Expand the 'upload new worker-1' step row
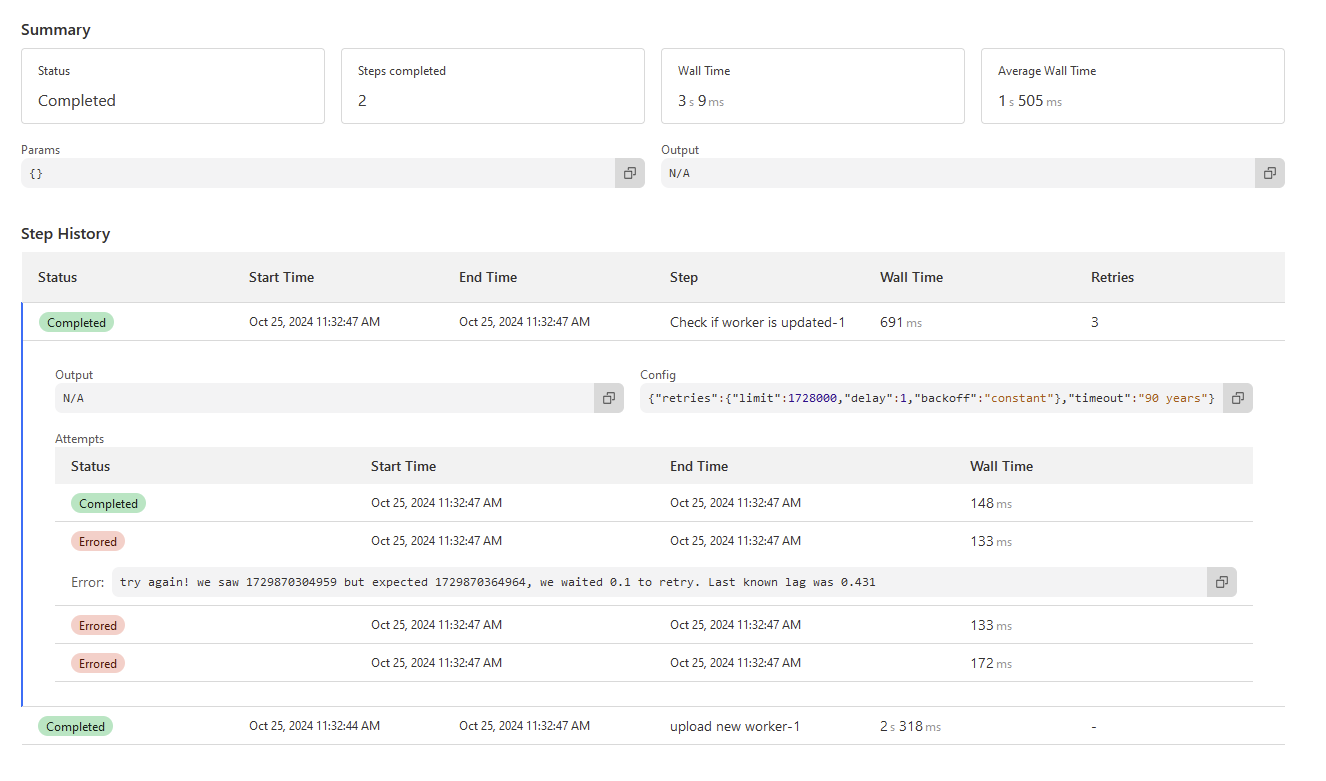This screenshot has width=1326, height=781. pyautogui.click(x=734, y=727)
